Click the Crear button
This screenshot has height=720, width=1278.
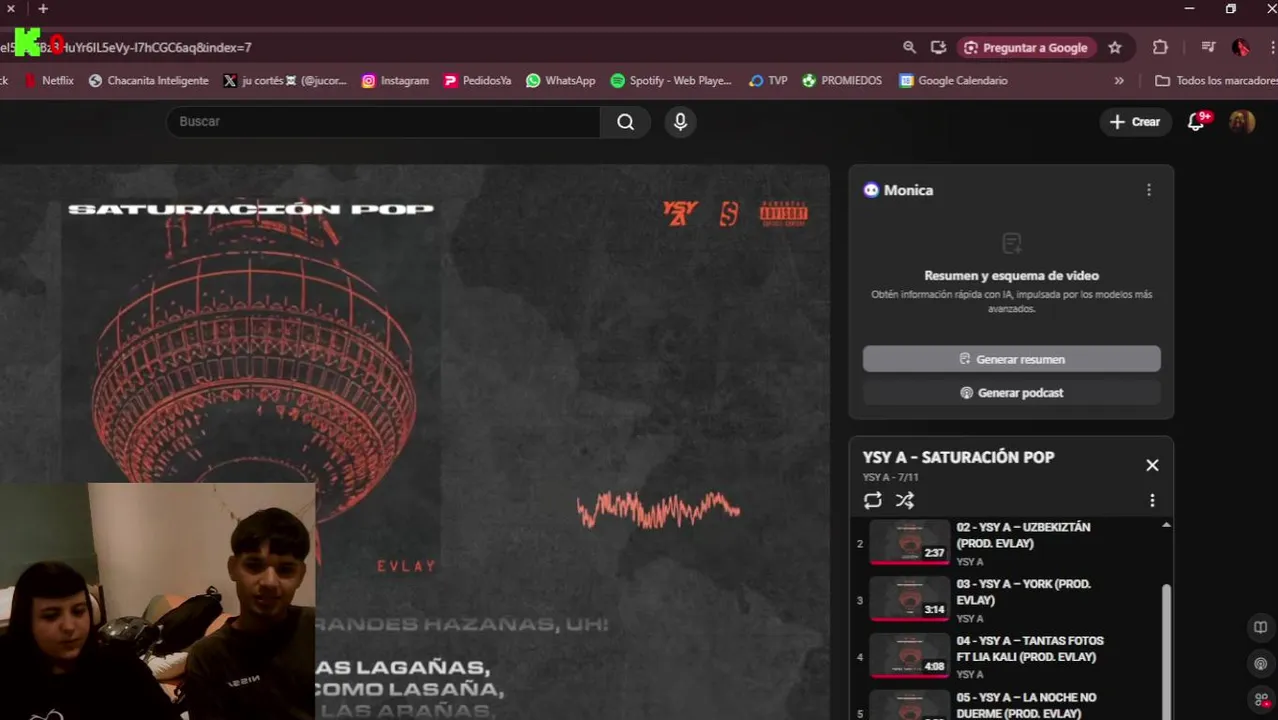(x=1135, y=122)
